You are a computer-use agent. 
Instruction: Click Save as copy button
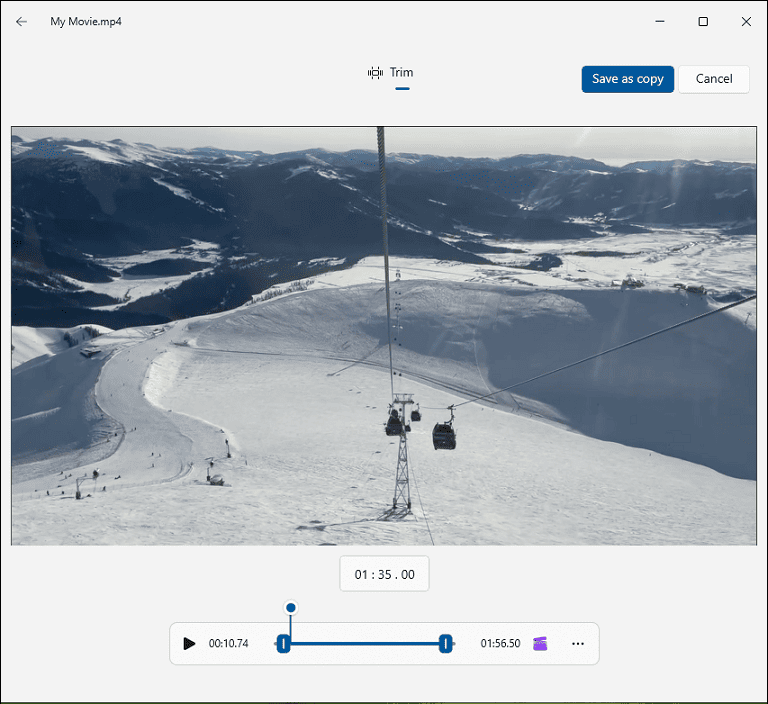627,79
